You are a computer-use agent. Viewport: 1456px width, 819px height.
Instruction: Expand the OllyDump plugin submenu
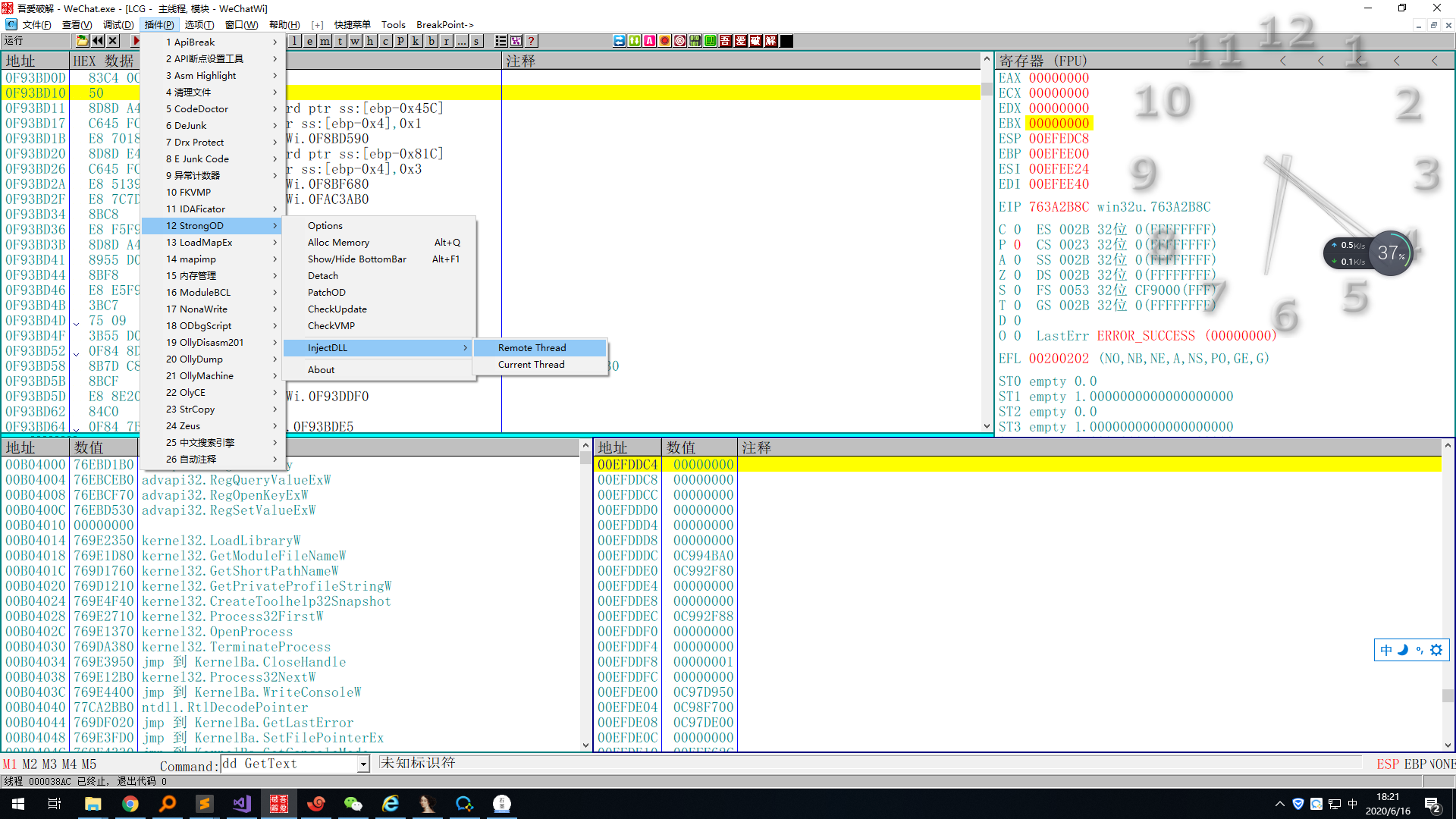point(212,359)
